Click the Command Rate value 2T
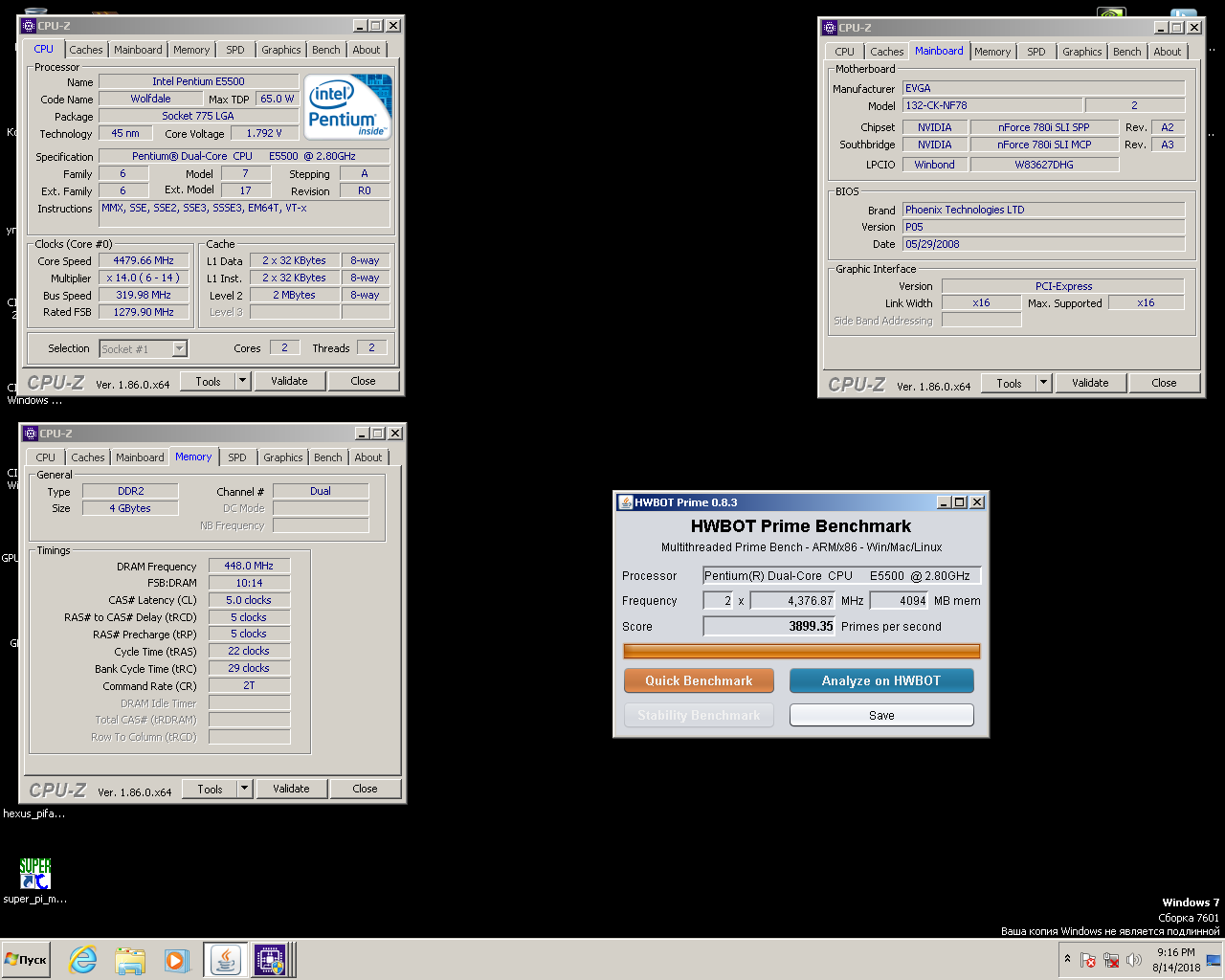Viewport: 1225px width, 980px height. pos(249,685)
